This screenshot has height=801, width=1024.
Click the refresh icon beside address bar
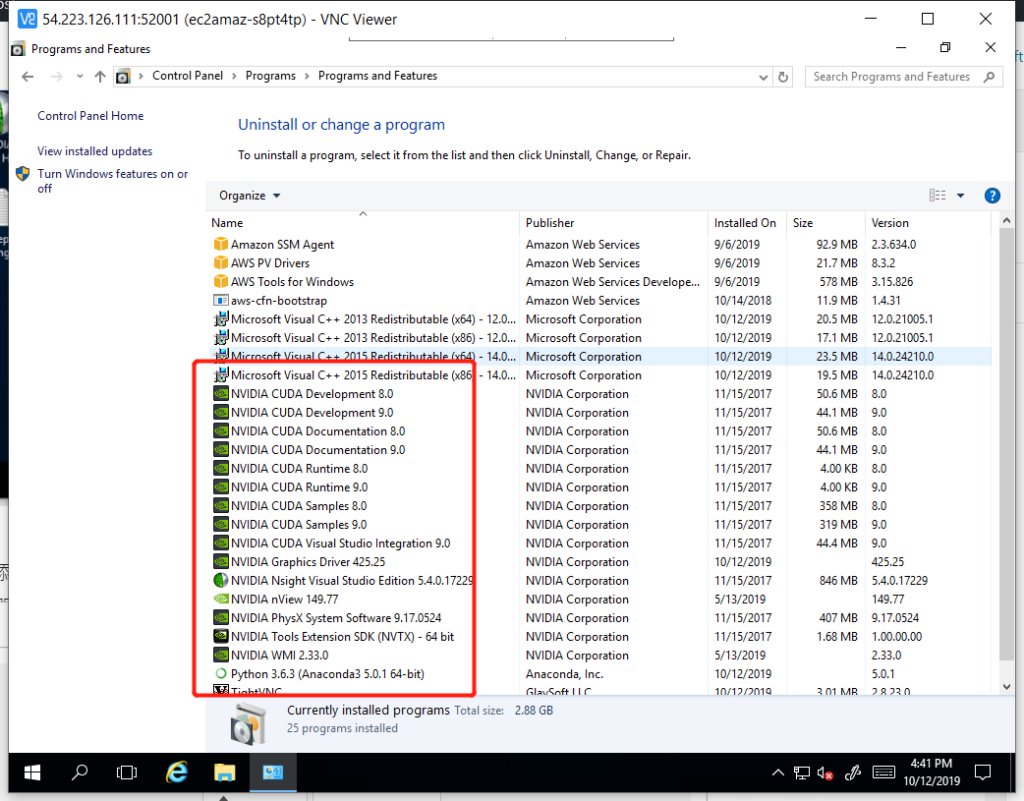coord(785,77)
